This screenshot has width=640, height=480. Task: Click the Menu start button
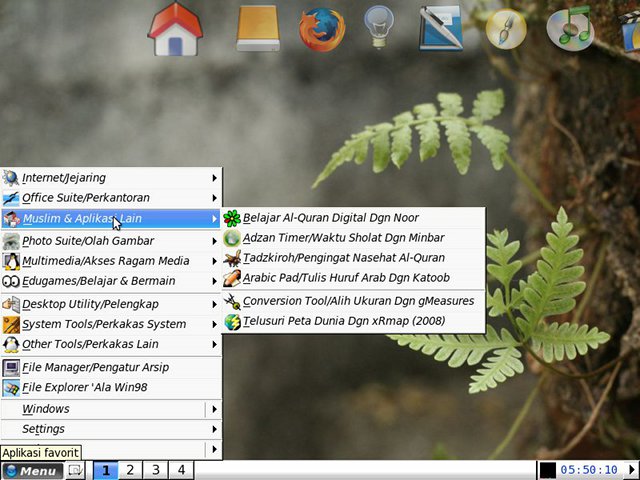pos(32,471)
